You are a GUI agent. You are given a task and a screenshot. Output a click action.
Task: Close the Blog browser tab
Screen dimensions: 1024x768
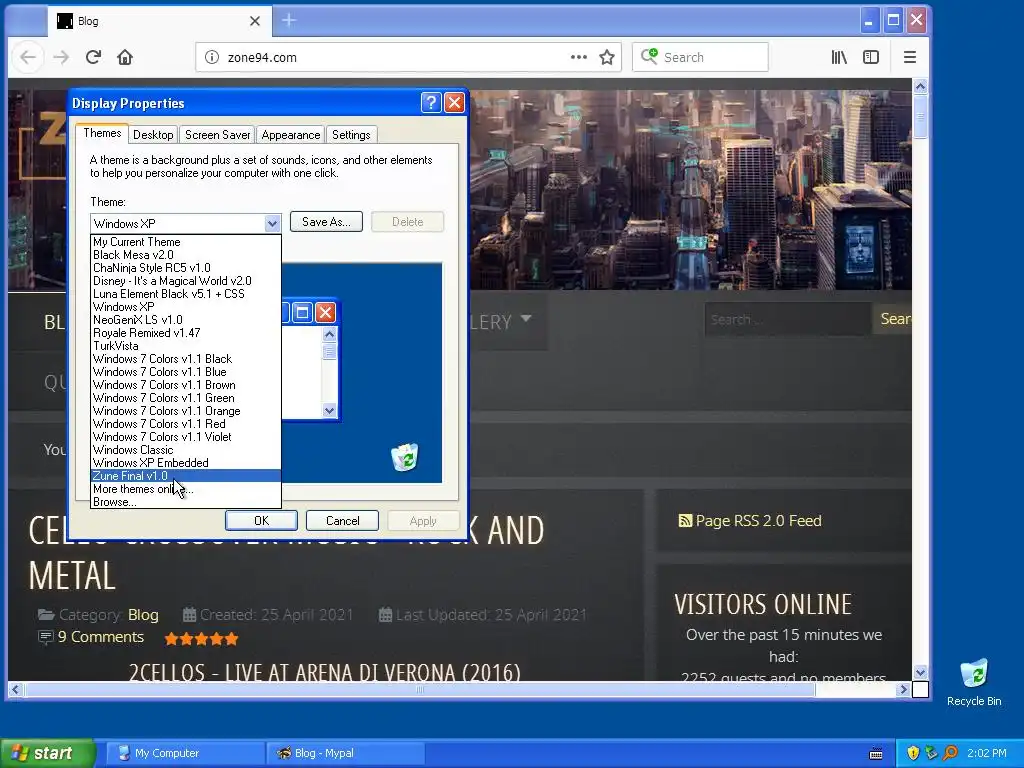255,21
